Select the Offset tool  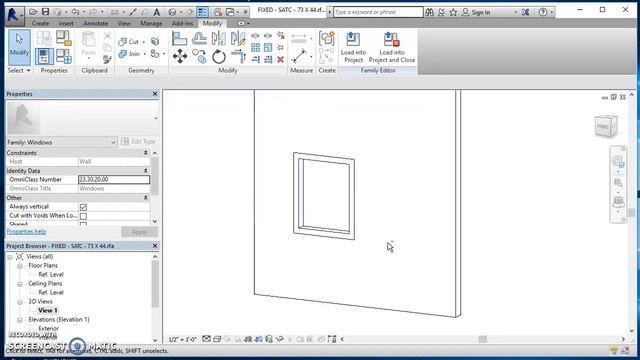tap(199, 39)
